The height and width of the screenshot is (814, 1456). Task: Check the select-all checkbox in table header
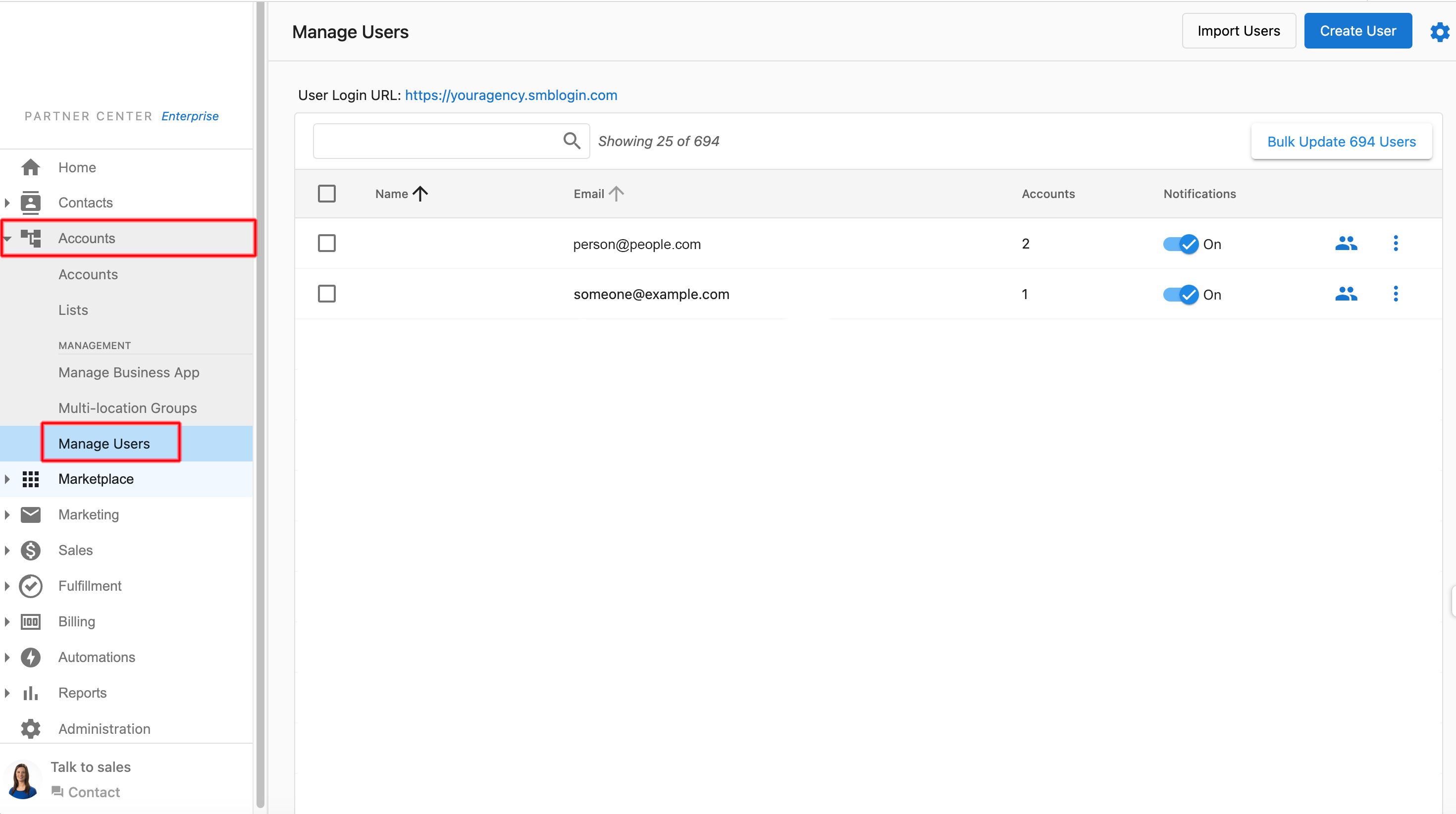pos(327,194)
